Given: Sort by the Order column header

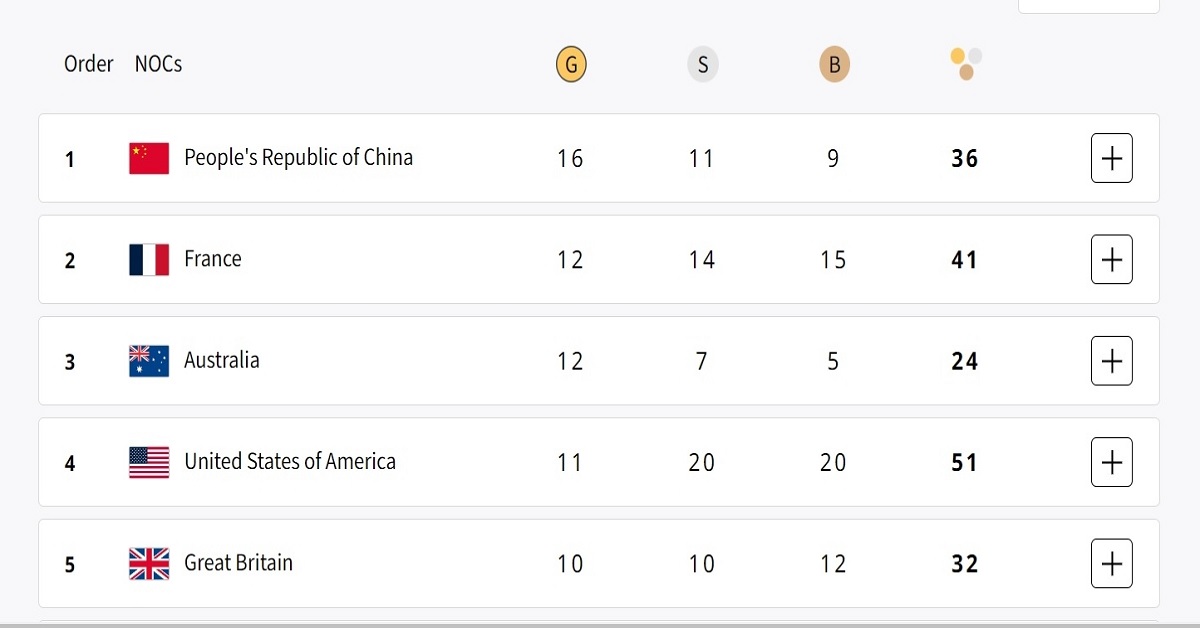Looking at the screenshot, I should (89, 64).
